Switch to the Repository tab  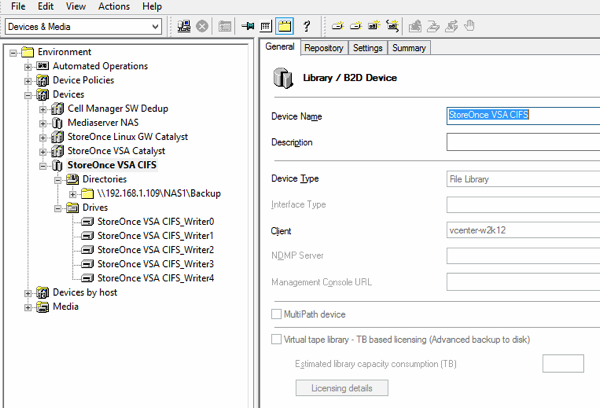click(324, 48)
